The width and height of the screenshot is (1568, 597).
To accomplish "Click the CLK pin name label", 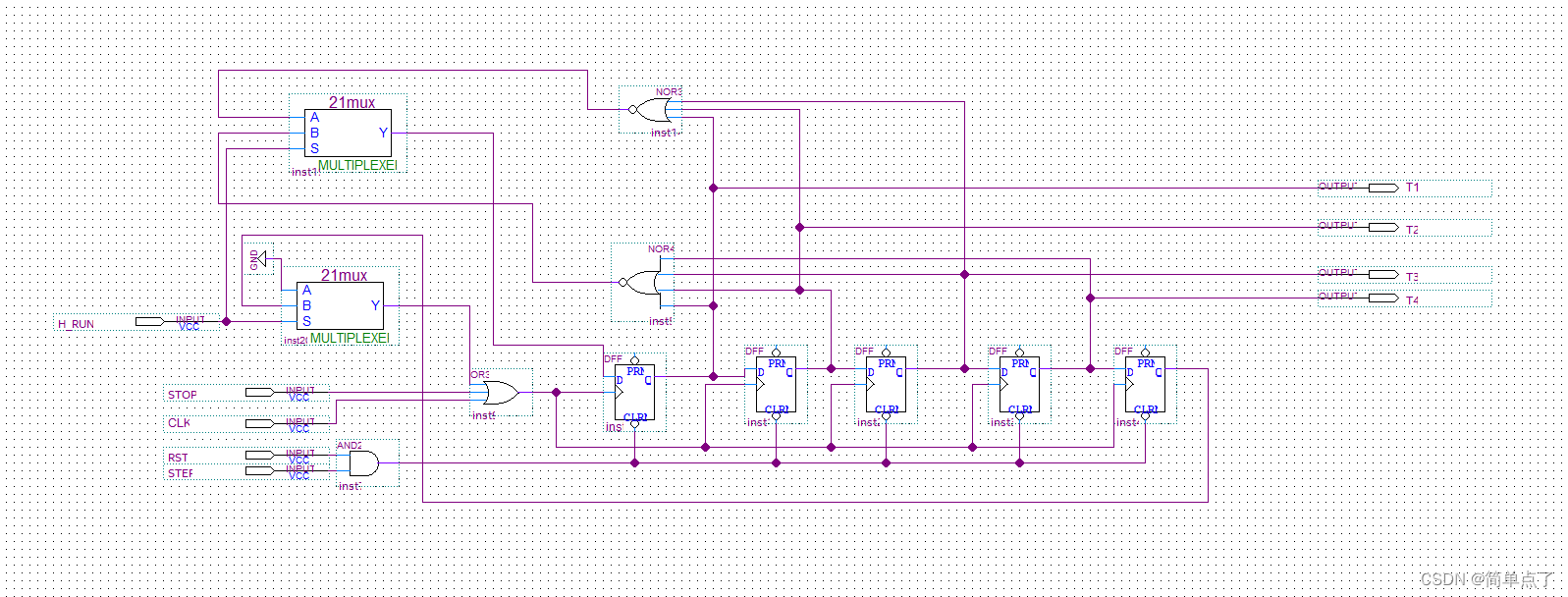I will [x=179, y=423].
